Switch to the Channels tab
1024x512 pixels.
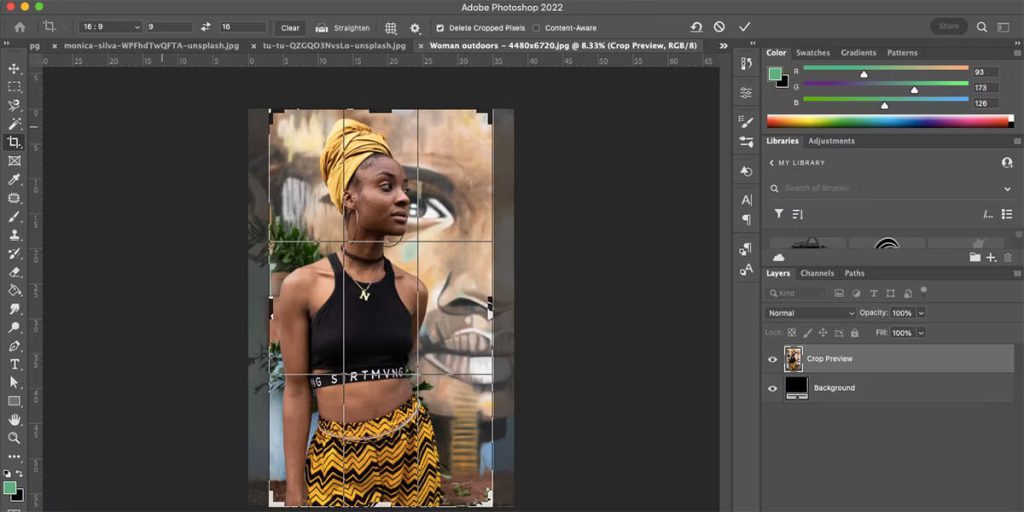tap(816, 273)
